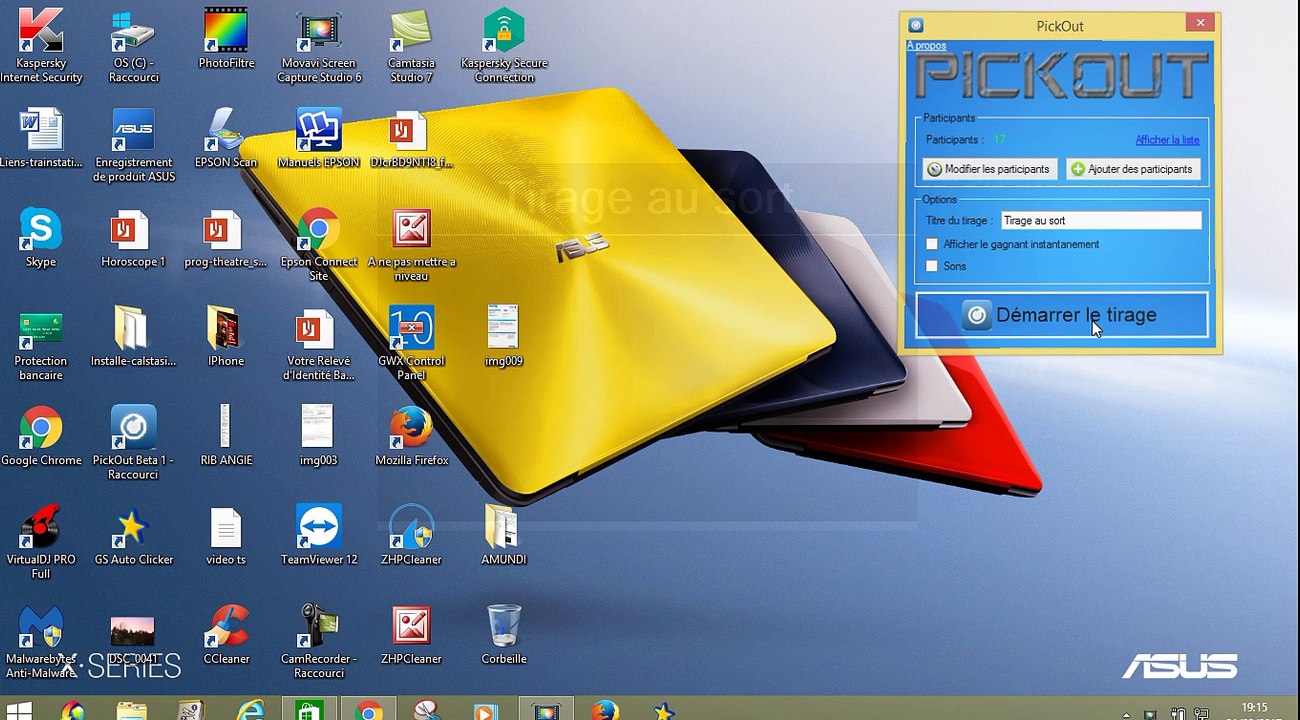Screen dimensions: 1300x720
Task: Select the Horoscope 1 PDF file
Action: tap(133, 238)
